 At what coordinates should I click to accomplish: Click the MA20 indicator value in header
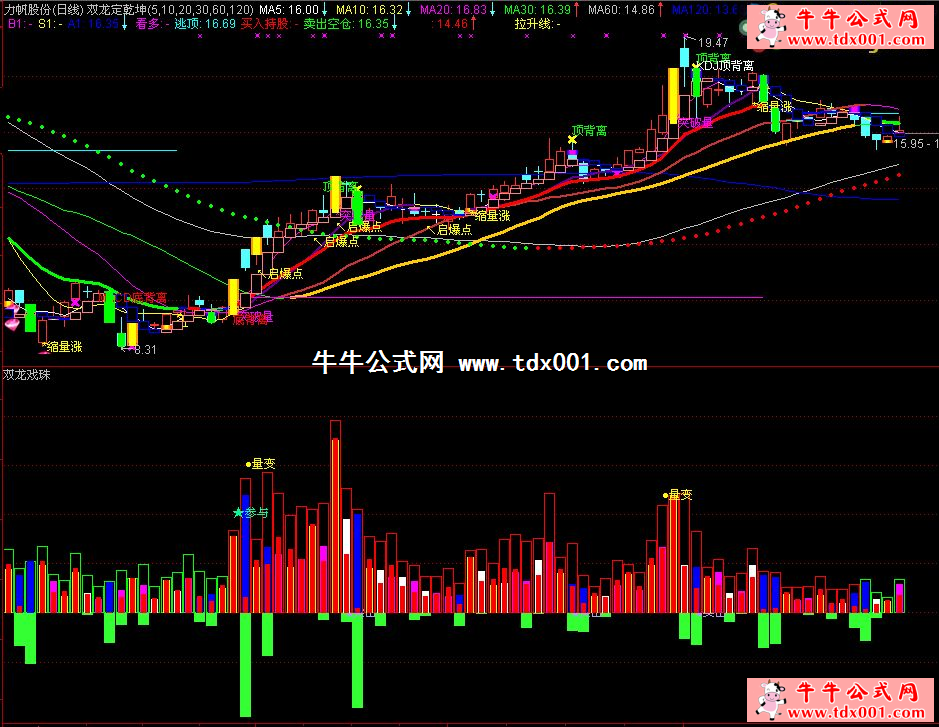click(453, 9)
